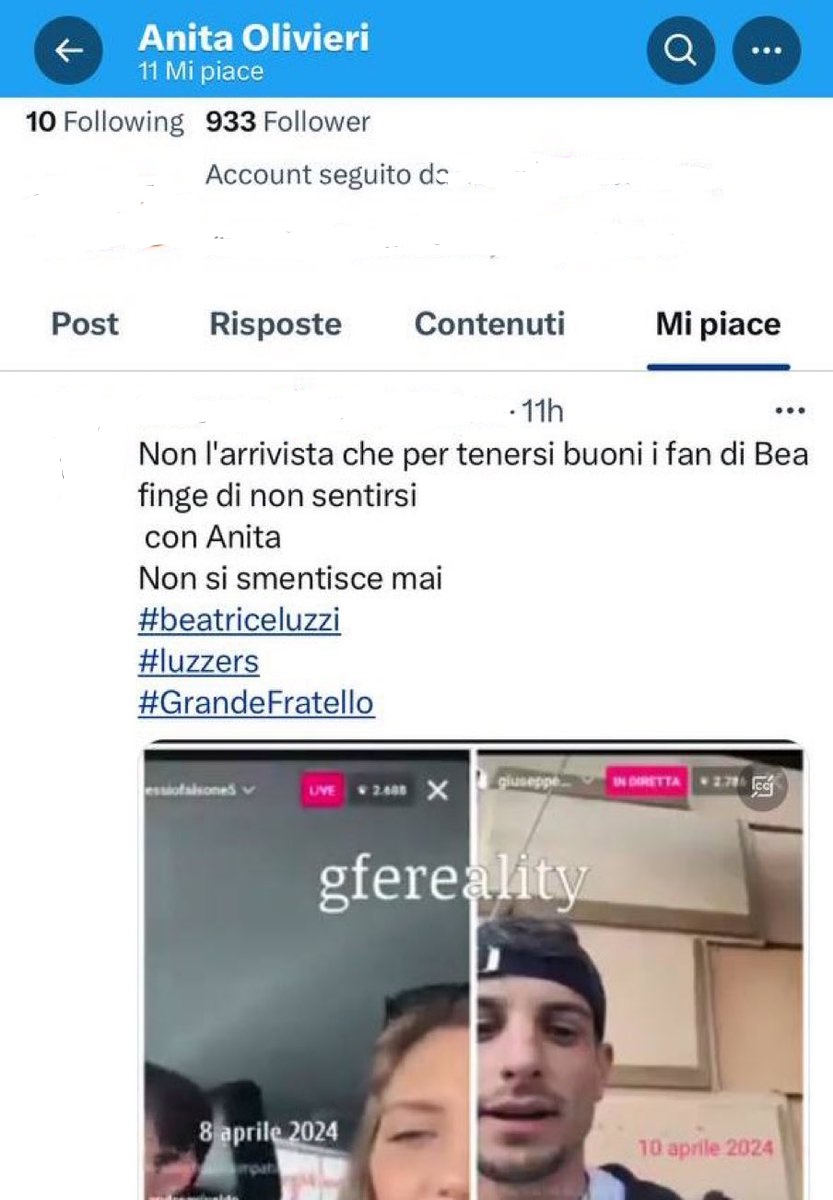
Task: Open the right video with capped man
Action: coord(639,970)
